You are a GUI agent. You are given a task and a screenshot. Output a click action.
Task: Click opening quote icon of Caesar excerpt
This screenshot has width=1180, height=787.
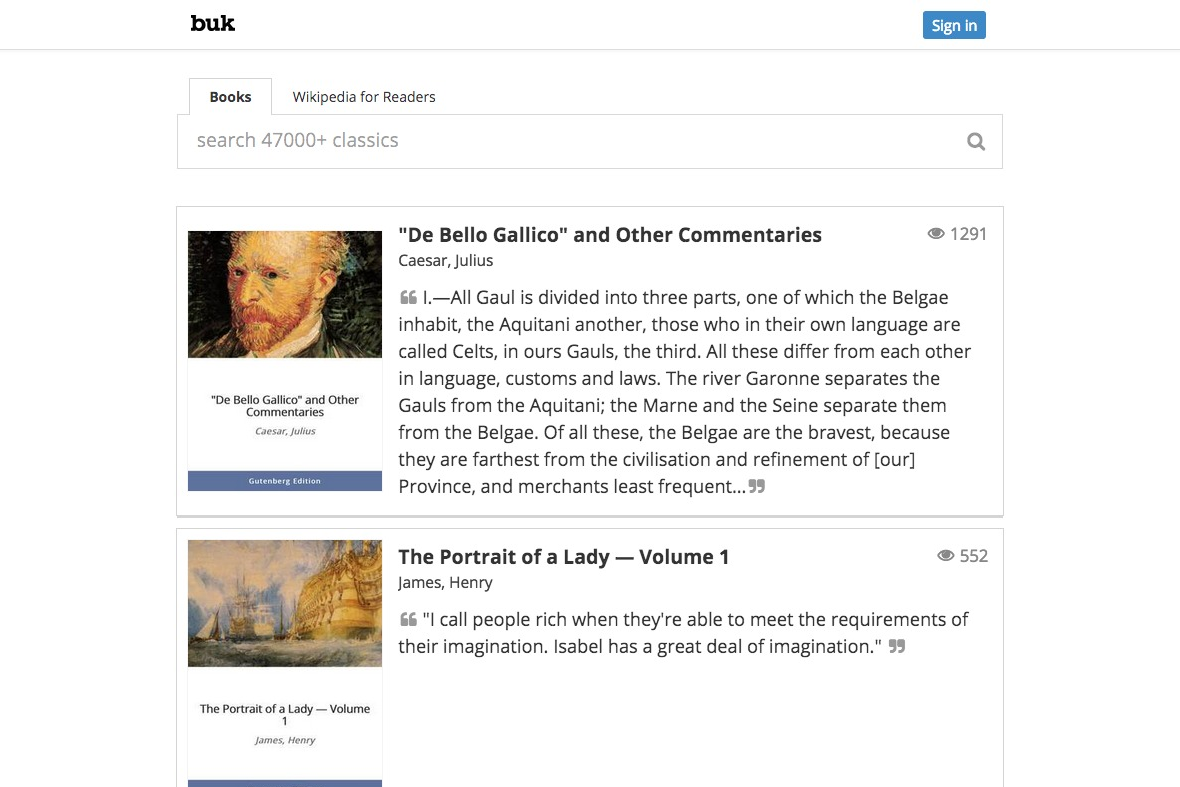click(408, 298)
